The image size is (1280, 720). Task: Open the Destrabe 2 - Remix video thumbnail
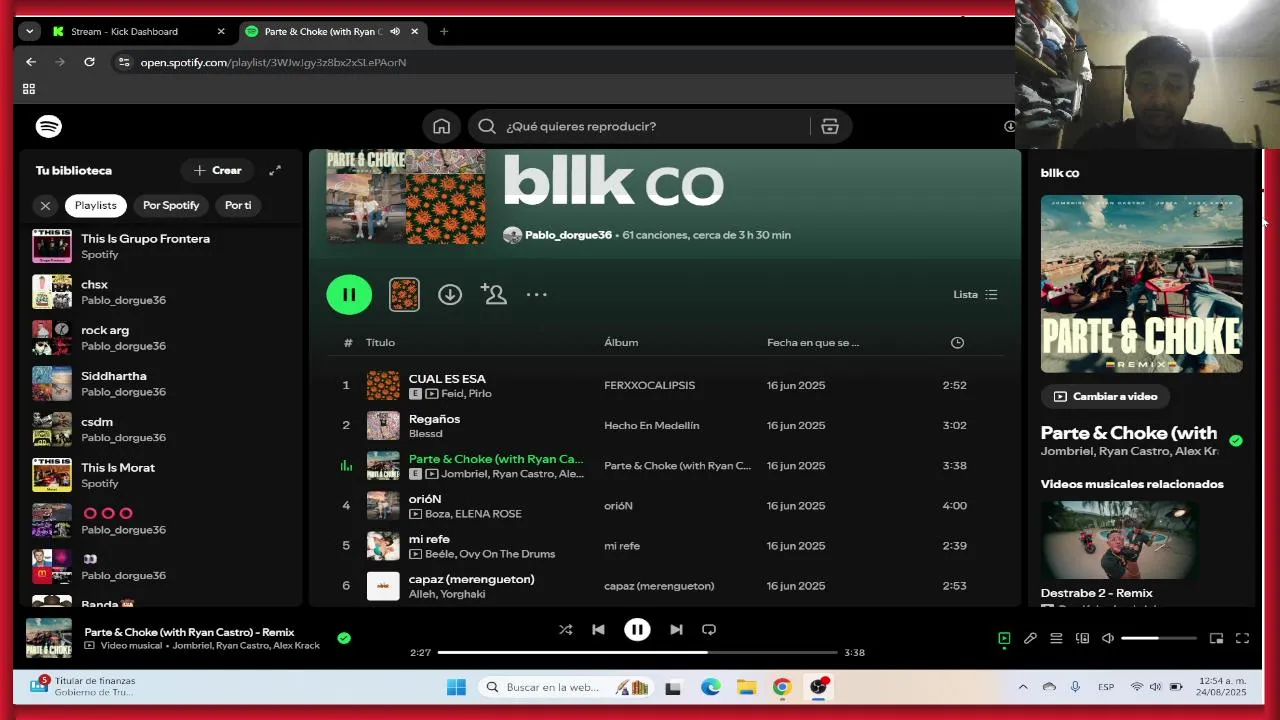click(x=1118, y=540)
